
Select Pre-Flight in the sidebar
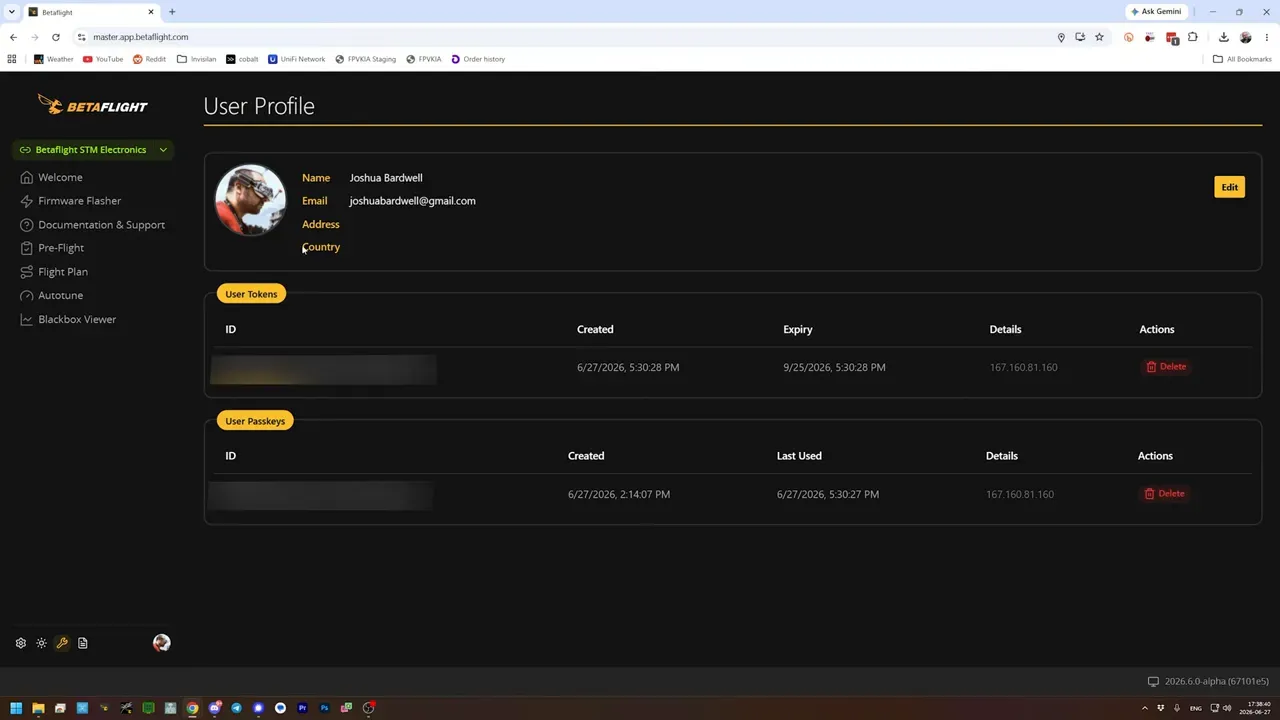coord(61,248)
